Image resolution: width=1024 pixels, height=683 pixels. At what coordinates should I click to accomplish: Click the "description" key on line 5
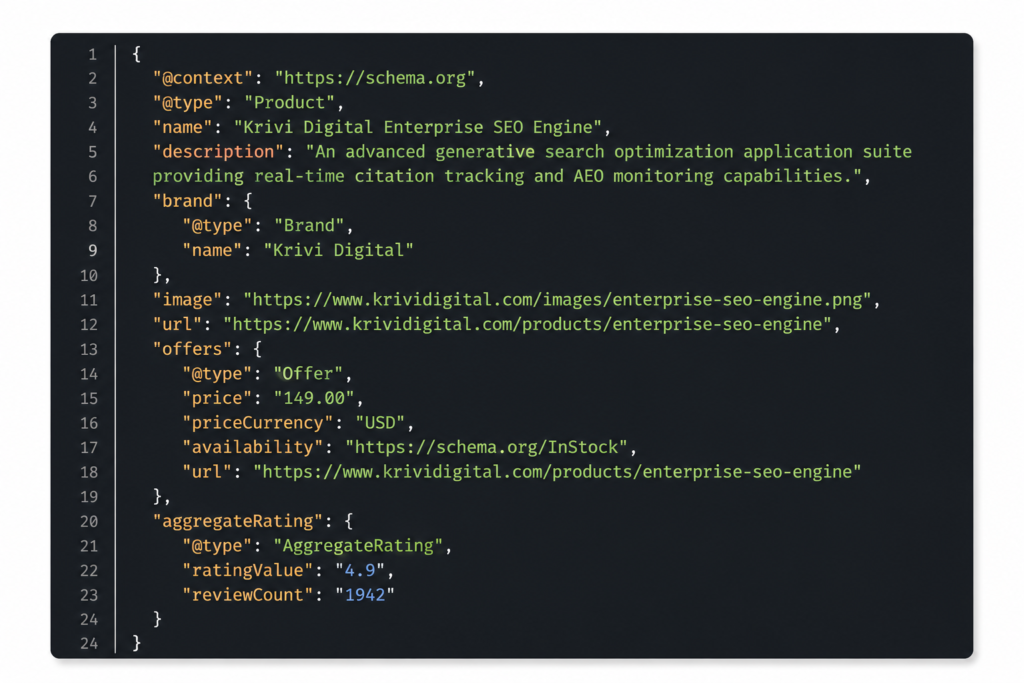[x=218, y=152]
